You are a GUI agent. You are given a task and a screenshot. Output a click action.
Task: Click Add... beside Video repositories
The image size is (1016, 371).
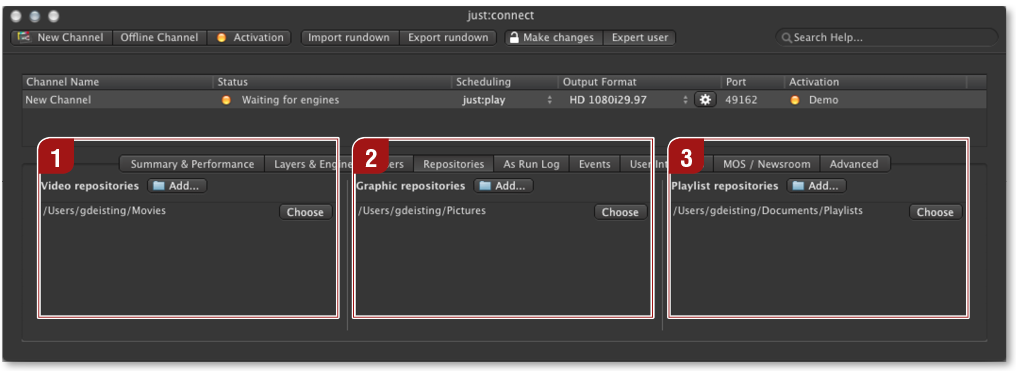(178, 186)
